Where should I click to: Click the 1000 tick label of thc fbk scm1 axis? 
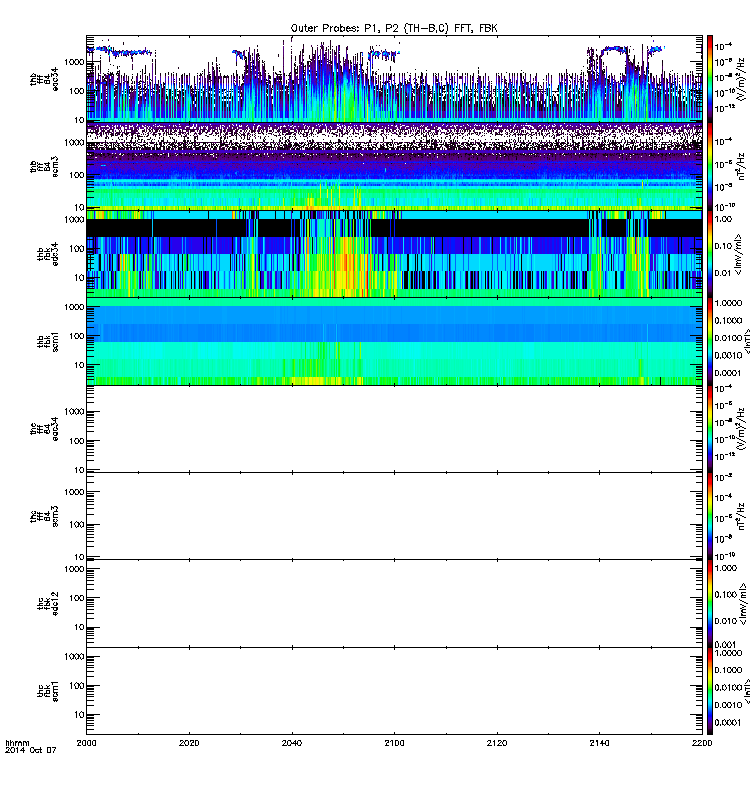[74, 657]
